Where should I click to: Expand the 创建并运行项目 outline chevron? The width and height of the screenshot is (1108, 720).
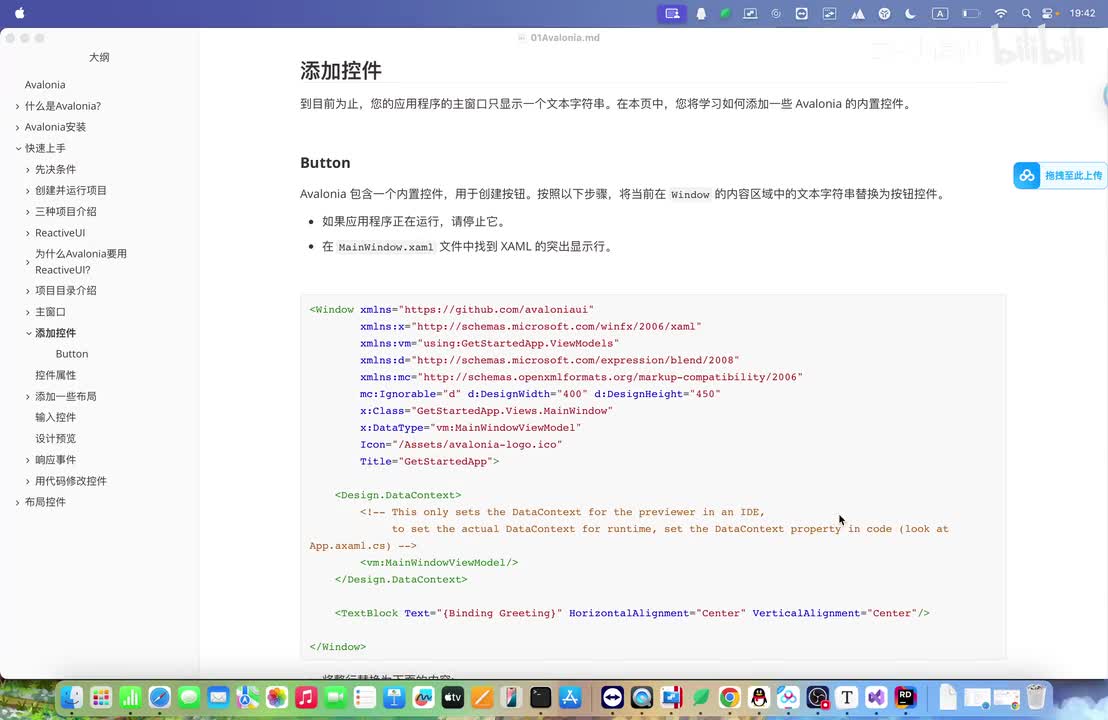tap(28, 191)
